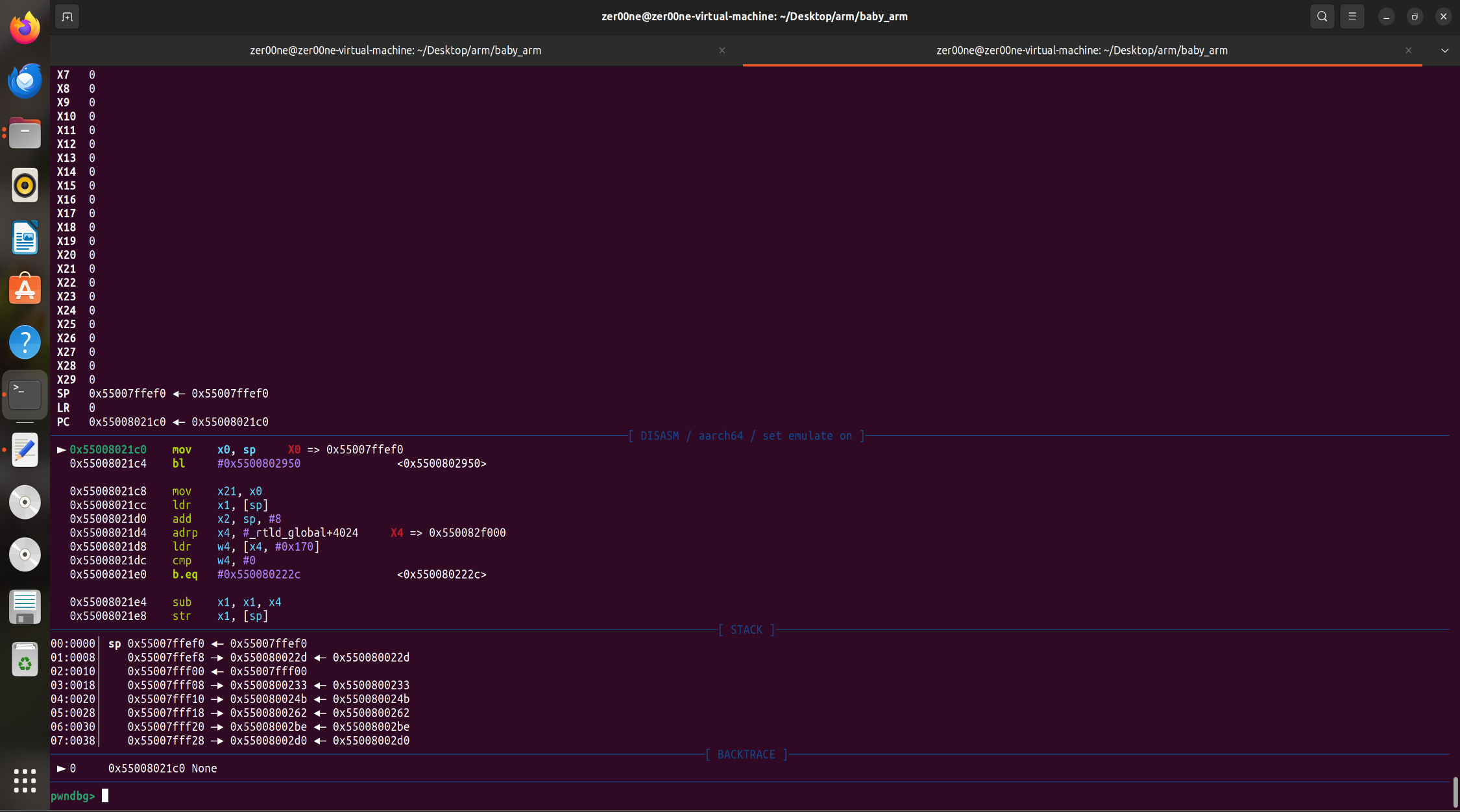Close the second terminal tab
The image size is (1460, 812).
tap(1408, 50)
